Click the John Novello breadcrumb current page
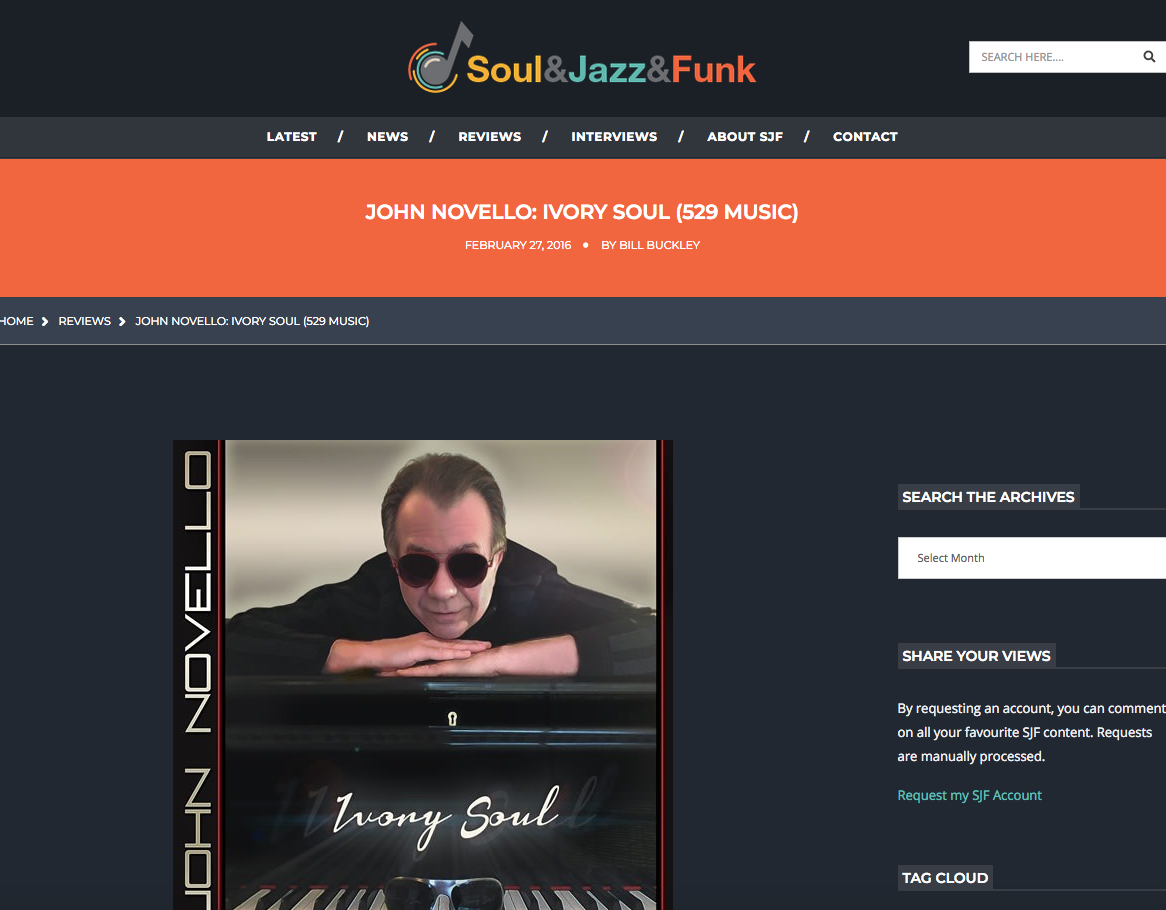Viewport: 1166px width, 910px height. (x=252, y=321)
